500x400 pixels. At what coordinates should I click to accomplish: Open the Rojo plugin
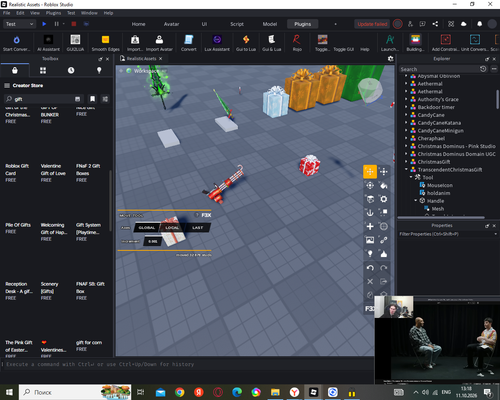point(297,43)
